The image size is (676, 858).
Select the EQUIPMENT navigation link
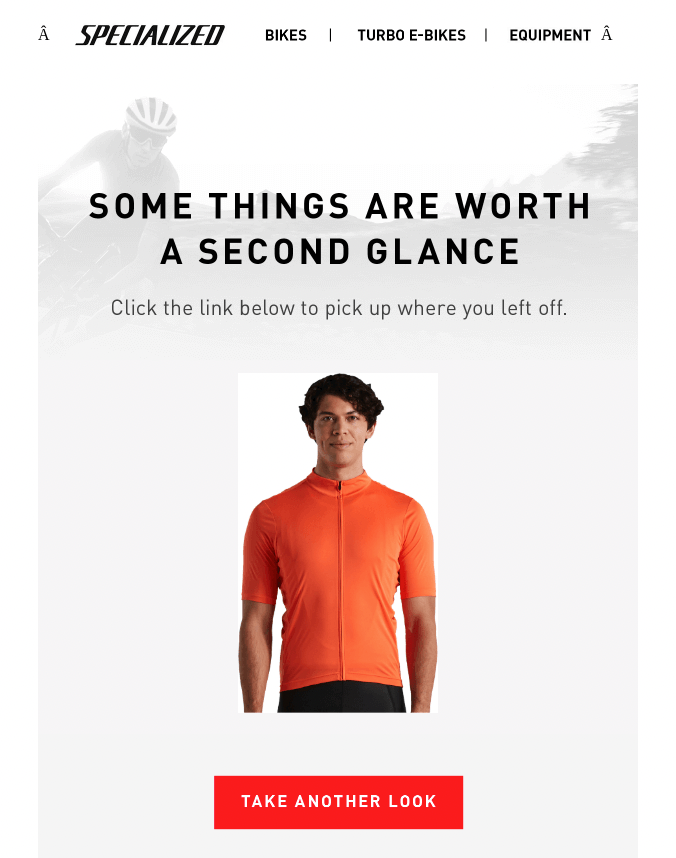click(550, 36)
